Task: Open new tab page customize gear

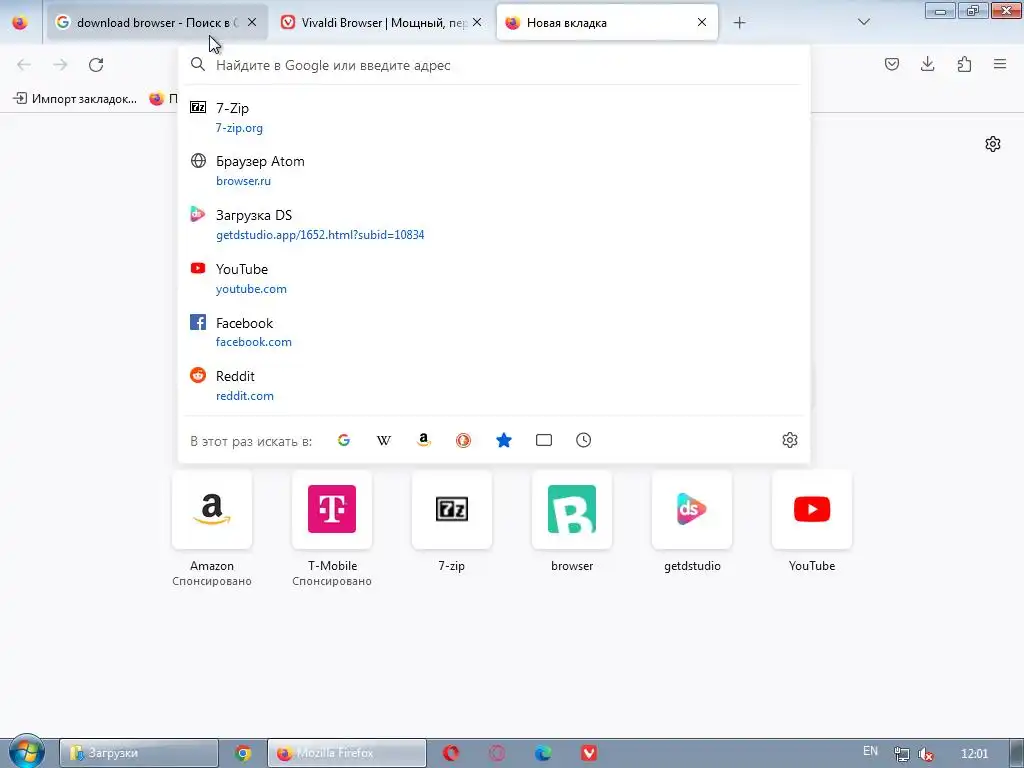Action: (x=993, y=144)
